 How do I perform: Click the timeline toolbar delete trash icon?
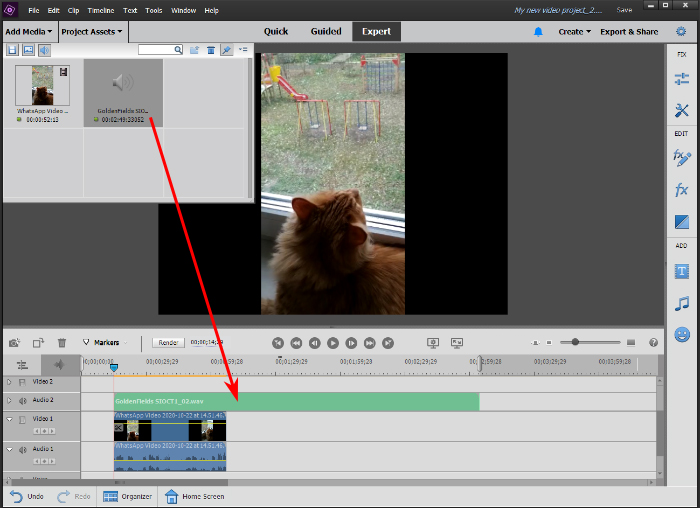coord(62,343)
